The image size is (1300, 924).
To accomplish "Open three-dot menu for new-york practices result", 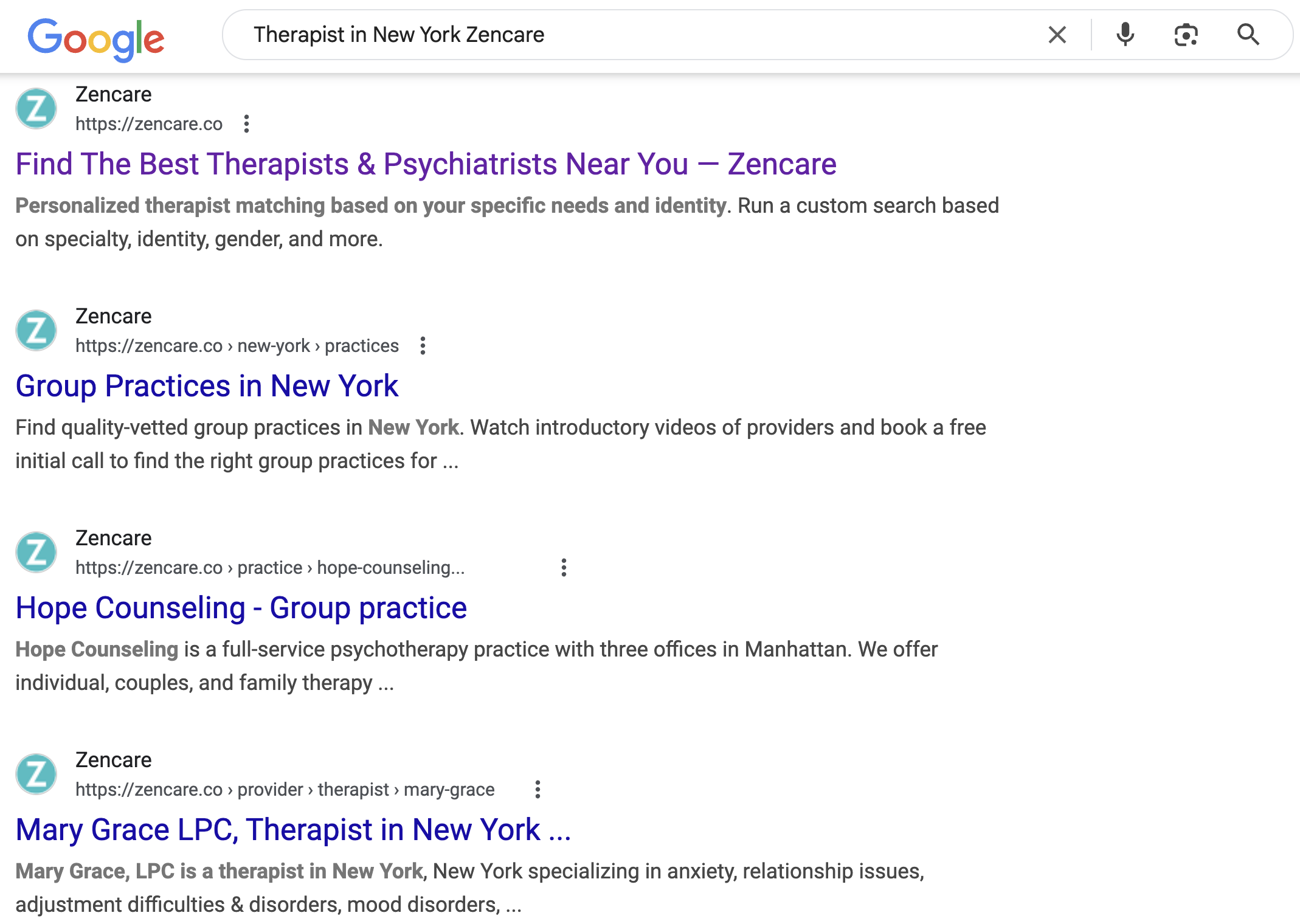I will (423, 346).
